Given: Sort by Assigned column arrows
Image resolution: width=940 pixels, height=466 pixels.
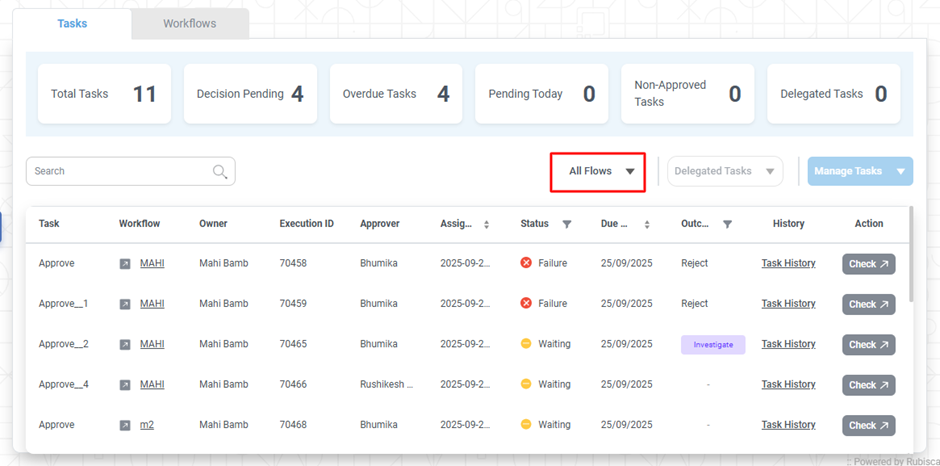Looking at the screenshot, I should point(486,225).
